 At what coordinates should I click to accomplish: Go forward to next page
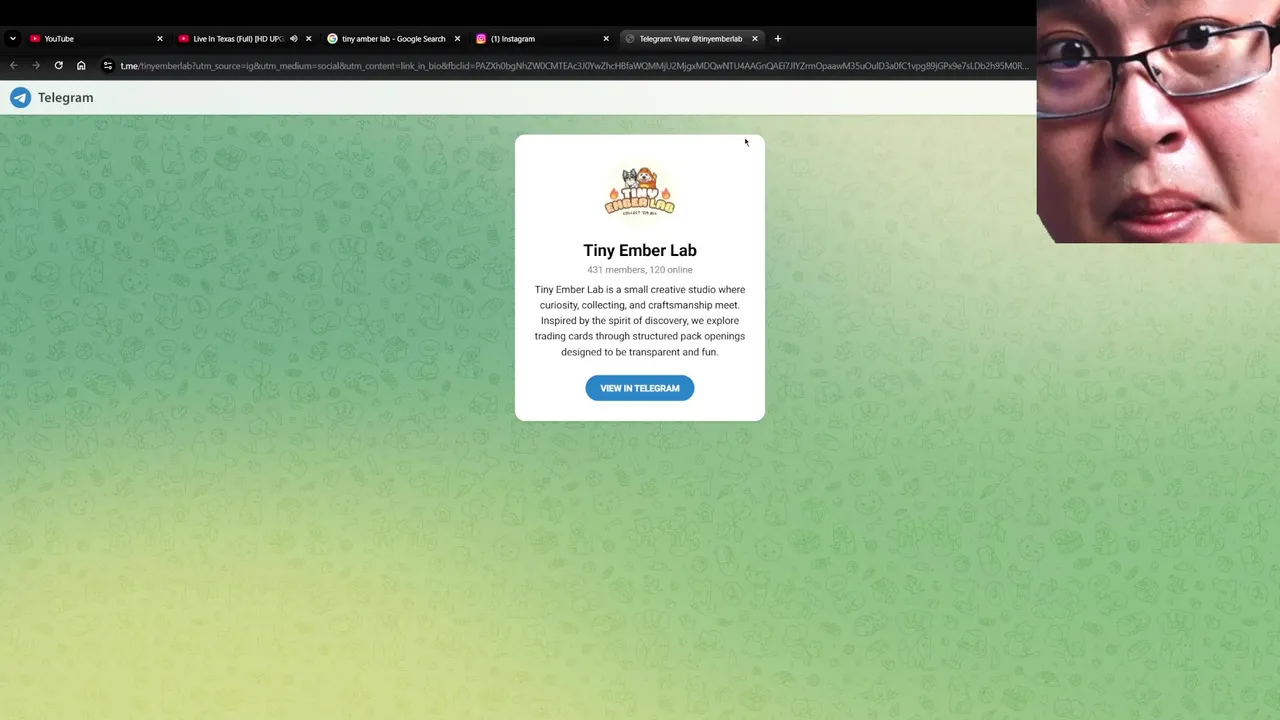(x=36, y=66)
